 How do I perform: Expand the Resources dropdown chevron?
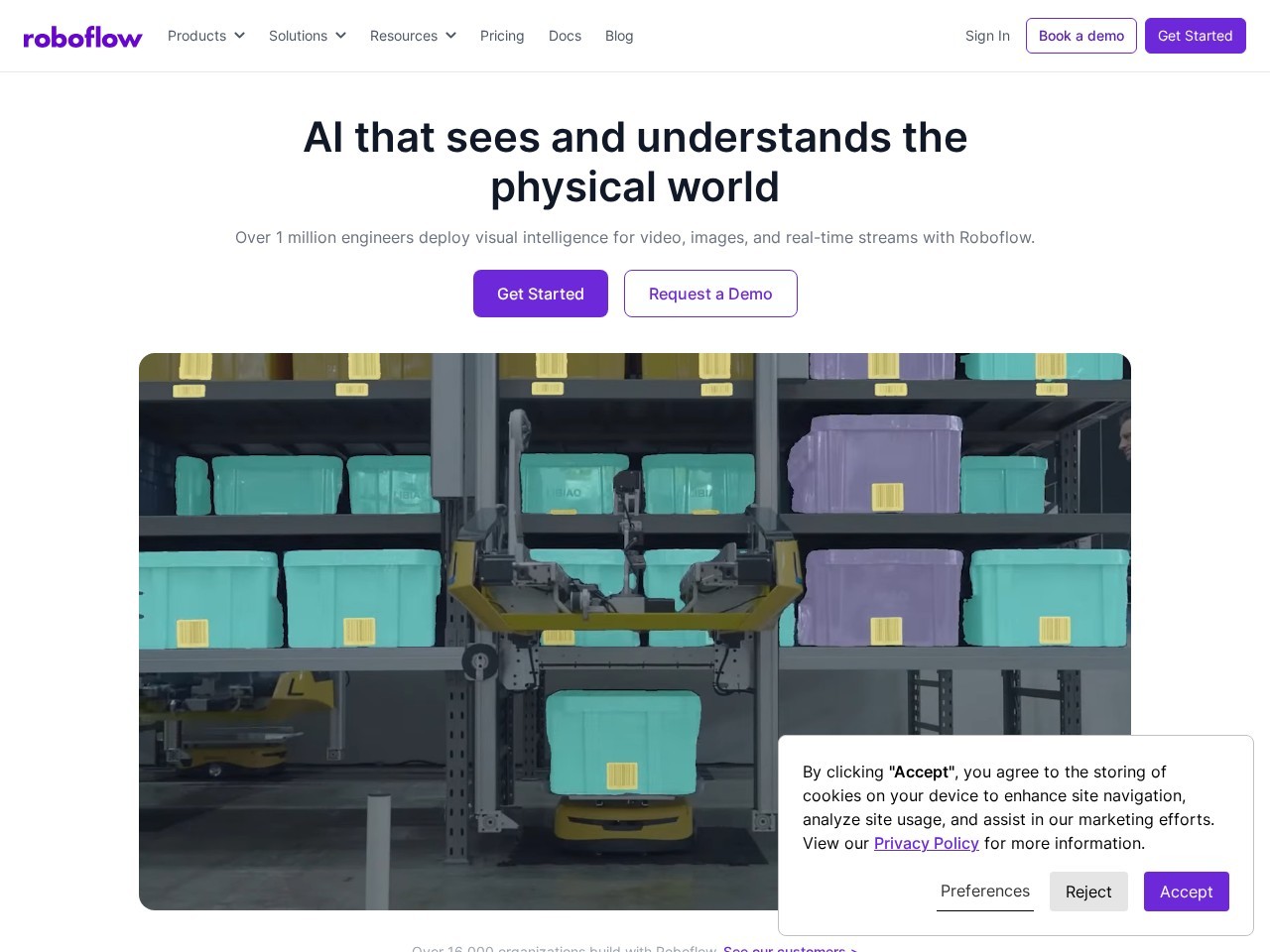pos(450,36)
